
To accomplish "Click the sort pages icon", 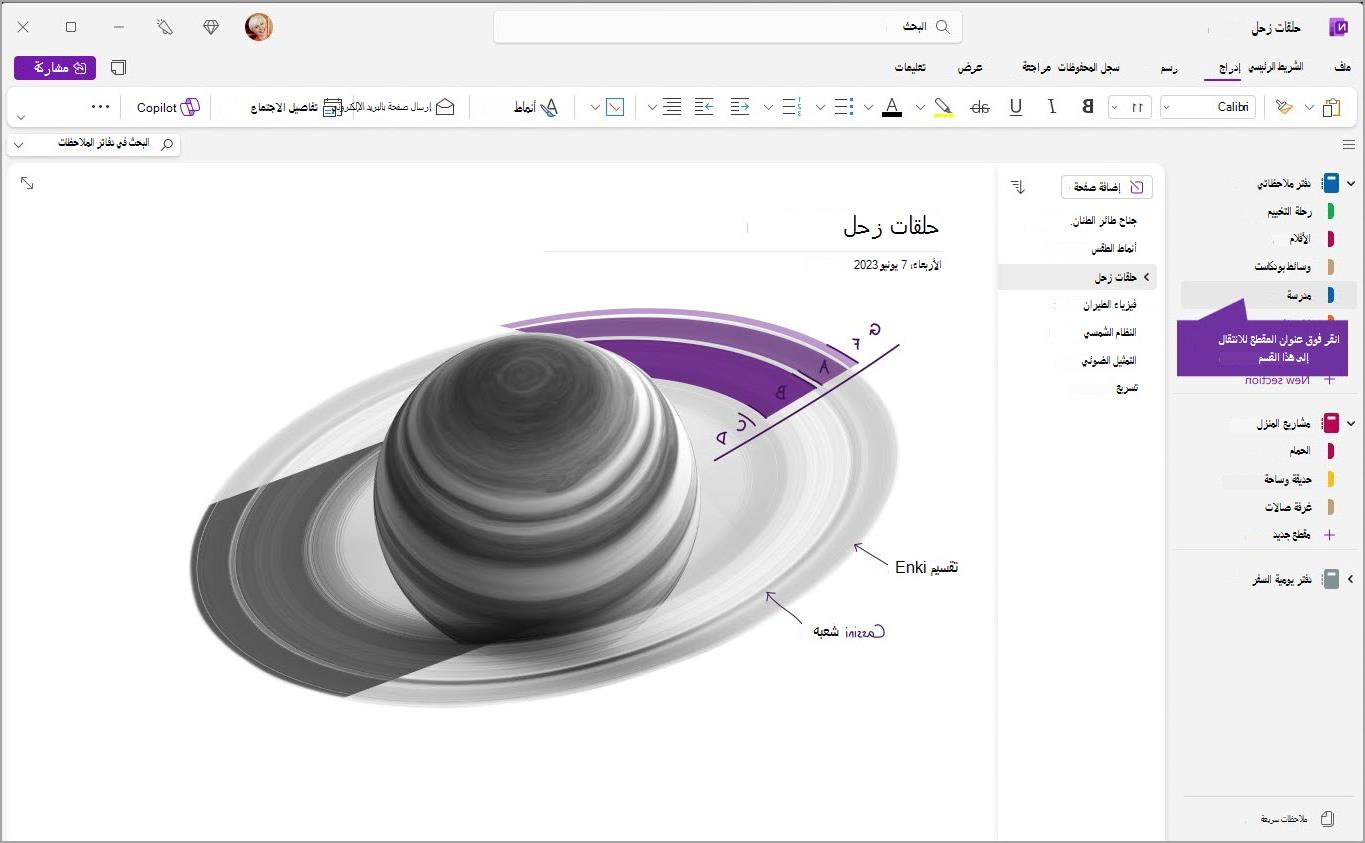I will click(x=1018, y=186).
